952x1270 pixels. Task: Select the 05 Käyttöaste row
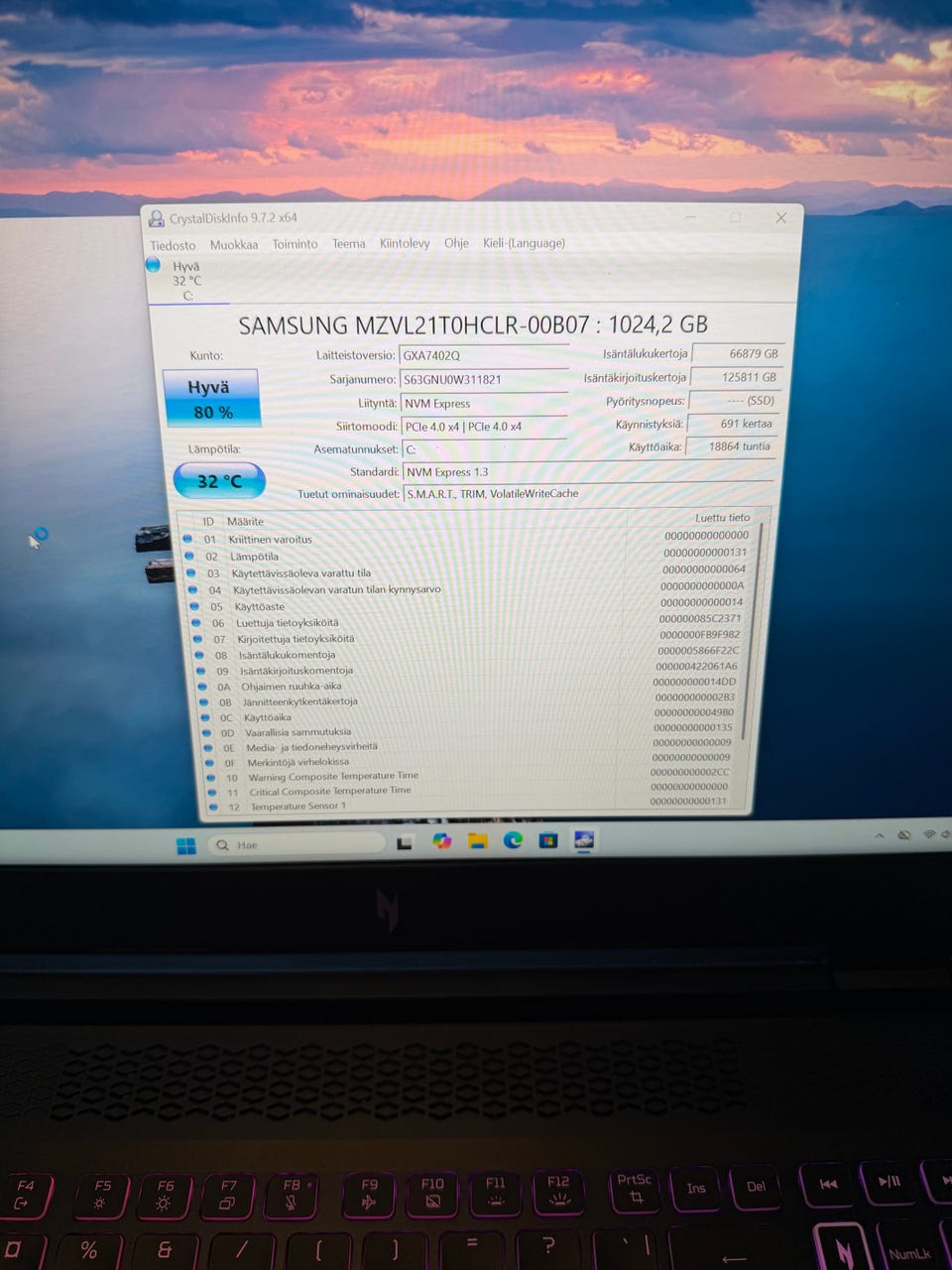467,605
